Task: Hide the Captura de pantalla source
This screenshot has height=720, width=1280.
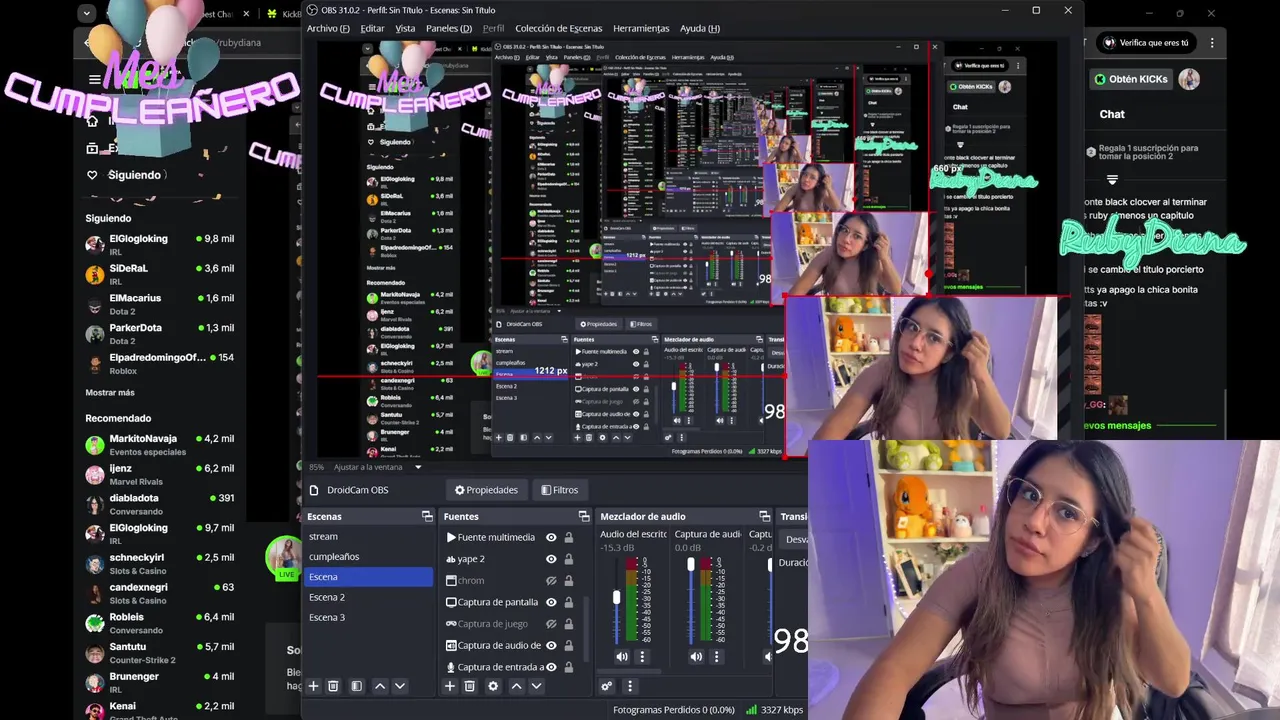Action: pyautogui.click(x=551, y=602)
